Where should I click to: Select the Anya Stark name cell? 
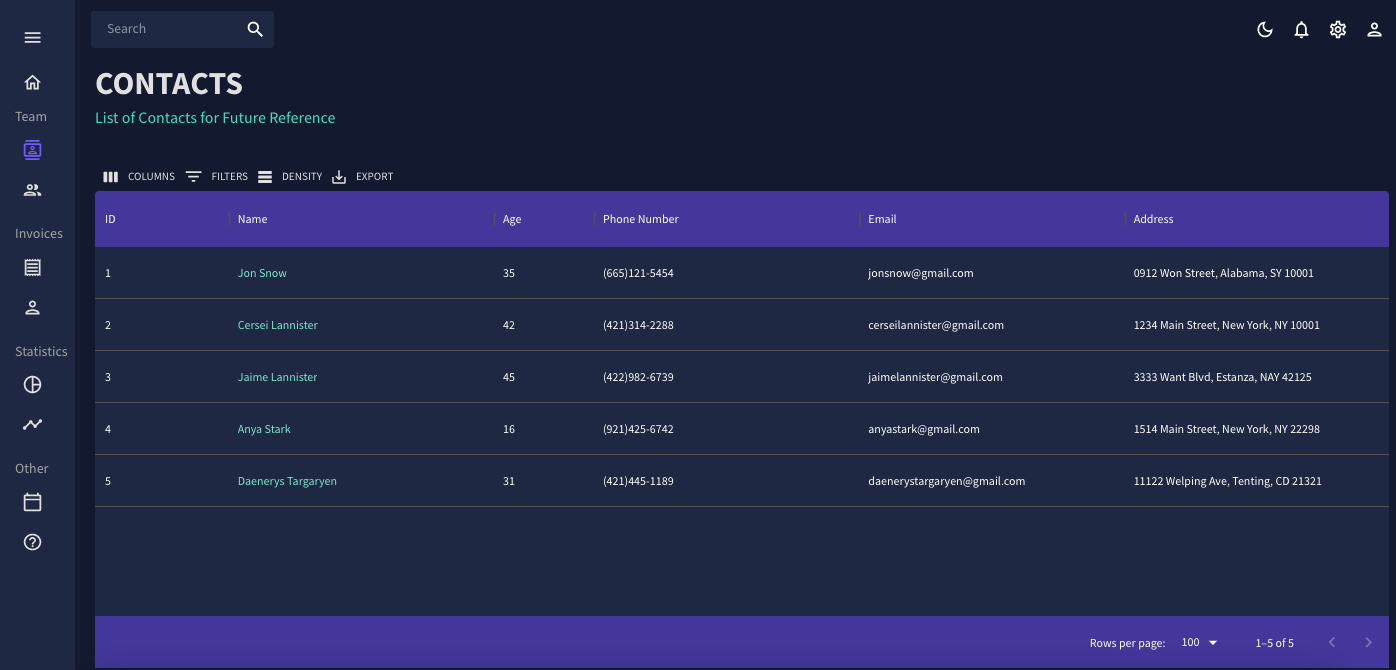coord(264,429)
